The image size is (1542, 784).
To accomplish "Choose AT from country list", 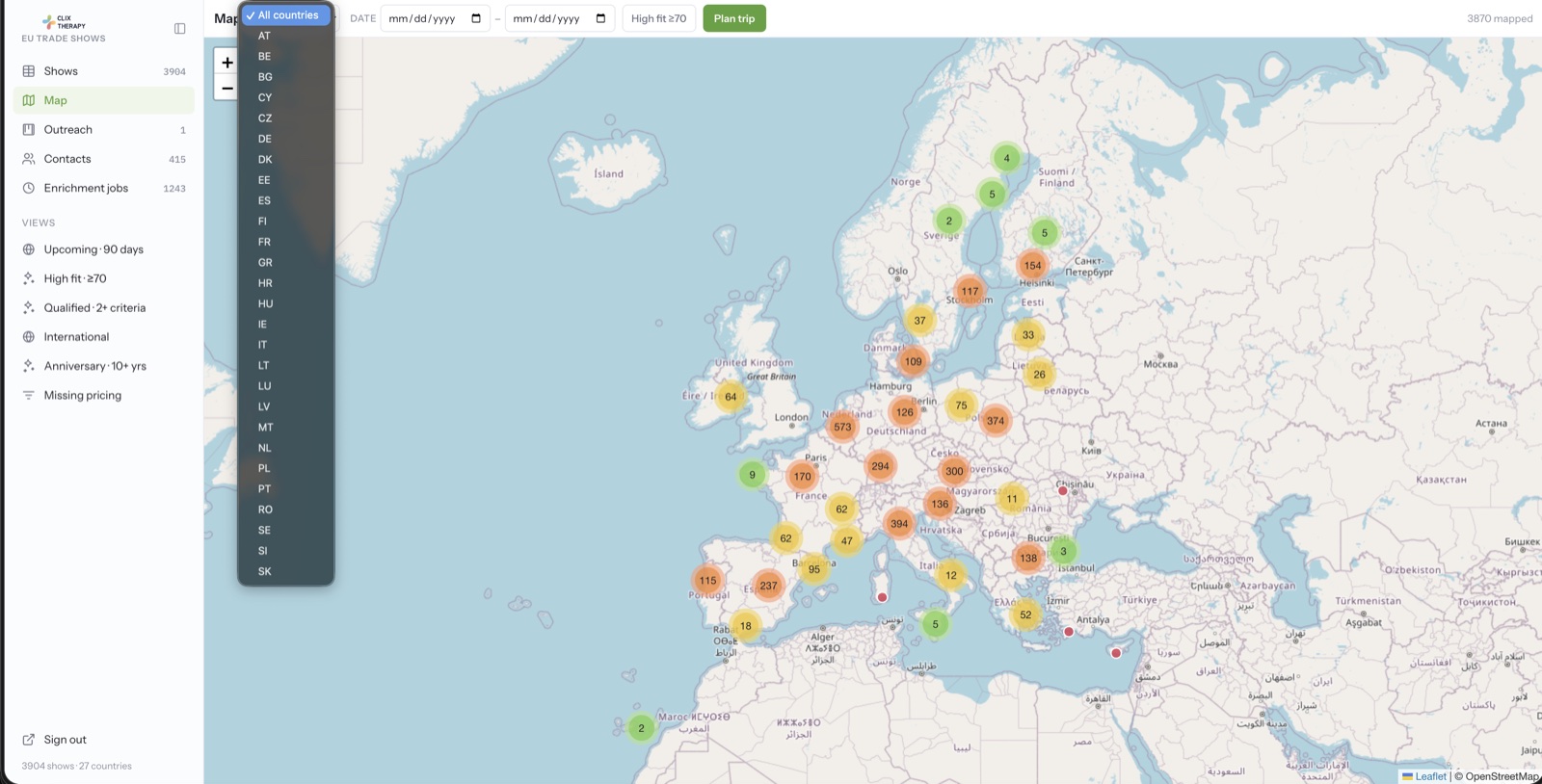I will click(286, 36).
